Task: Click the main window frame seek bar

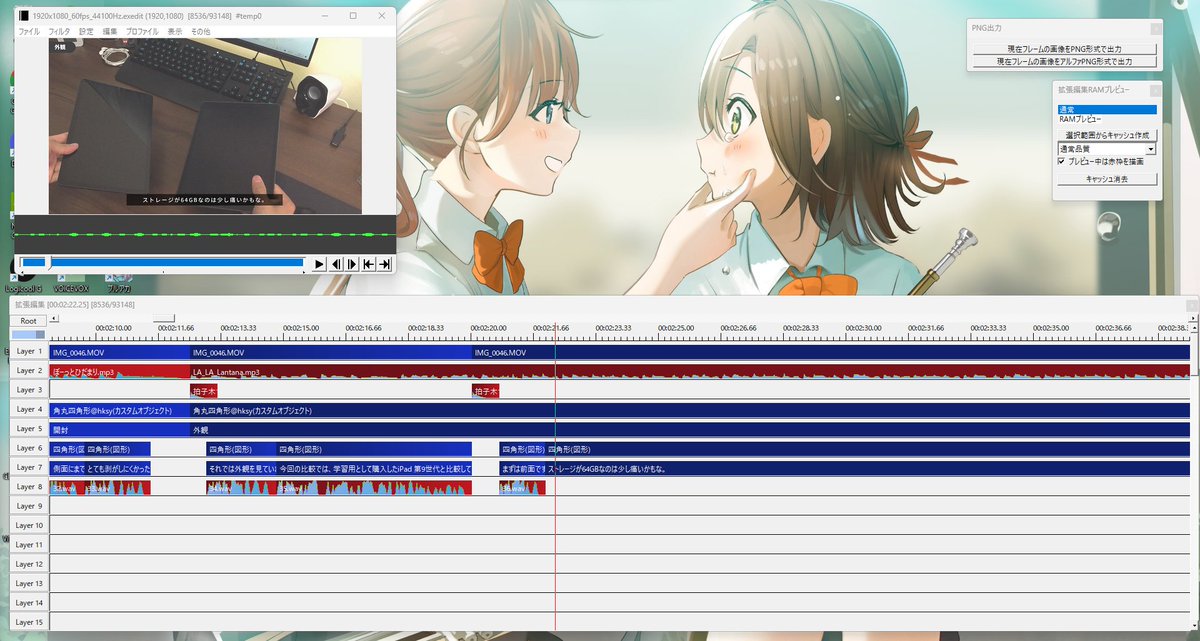Action: 162,264
